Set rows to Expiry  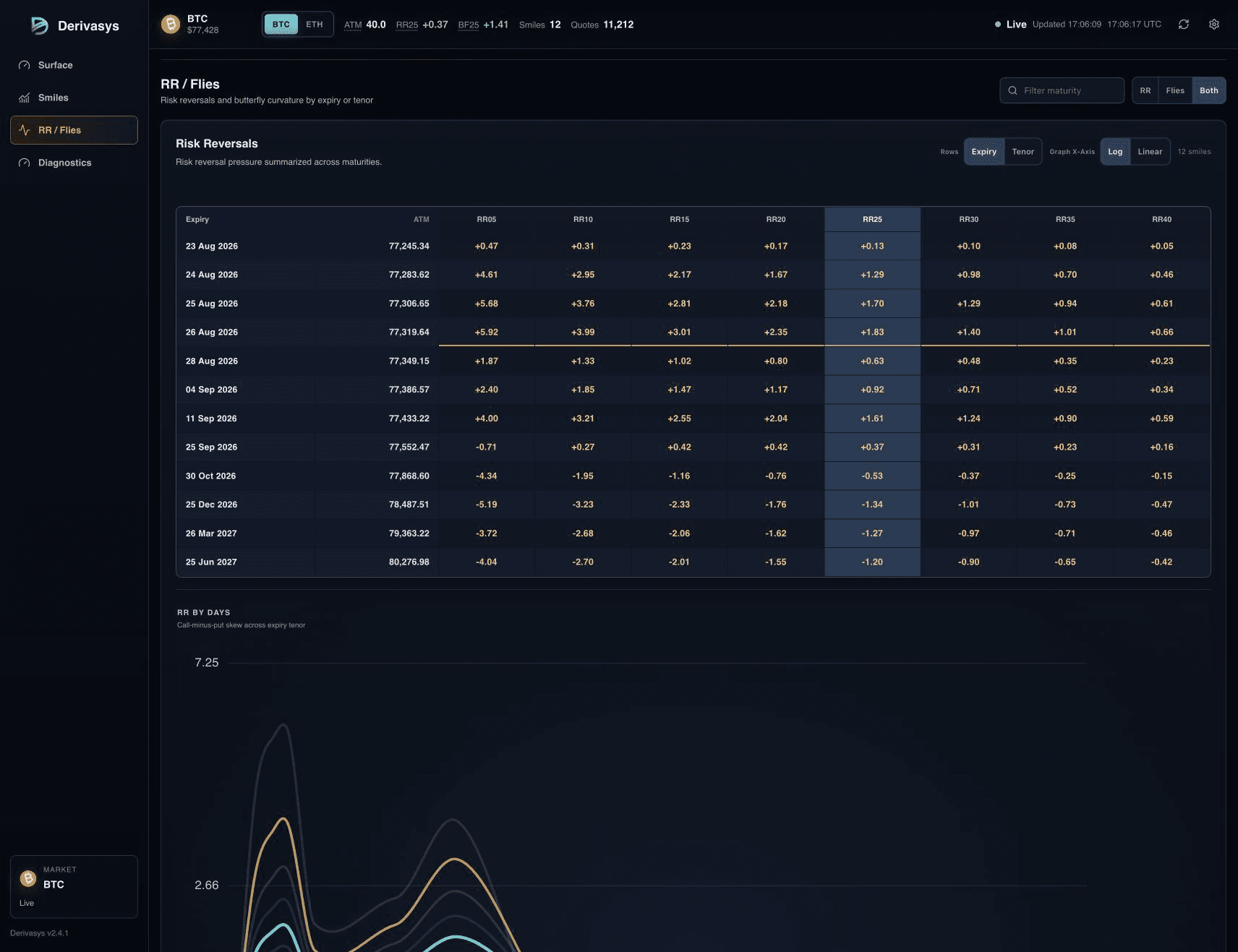984,152
